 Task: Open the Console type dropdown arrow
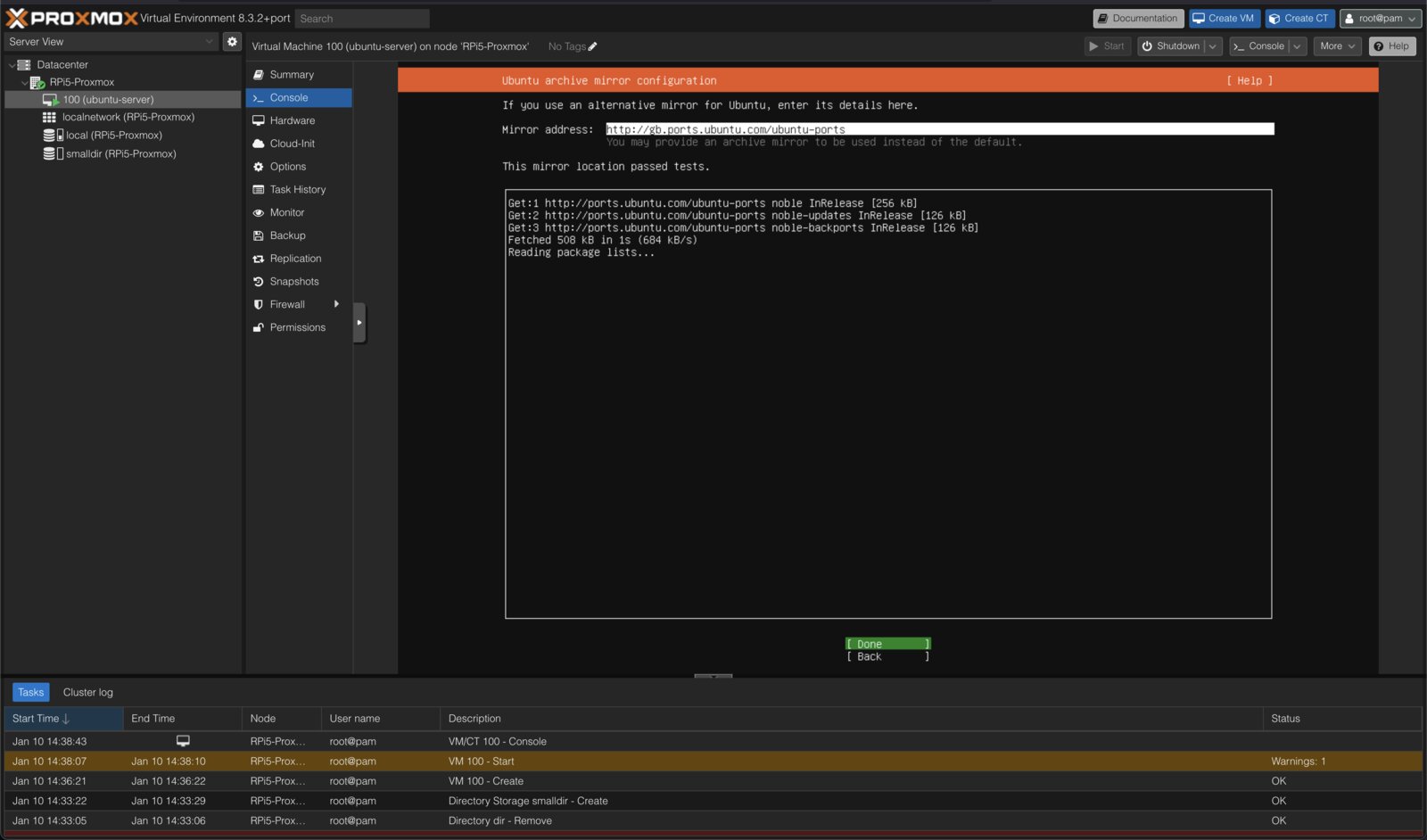[1298, 46]
